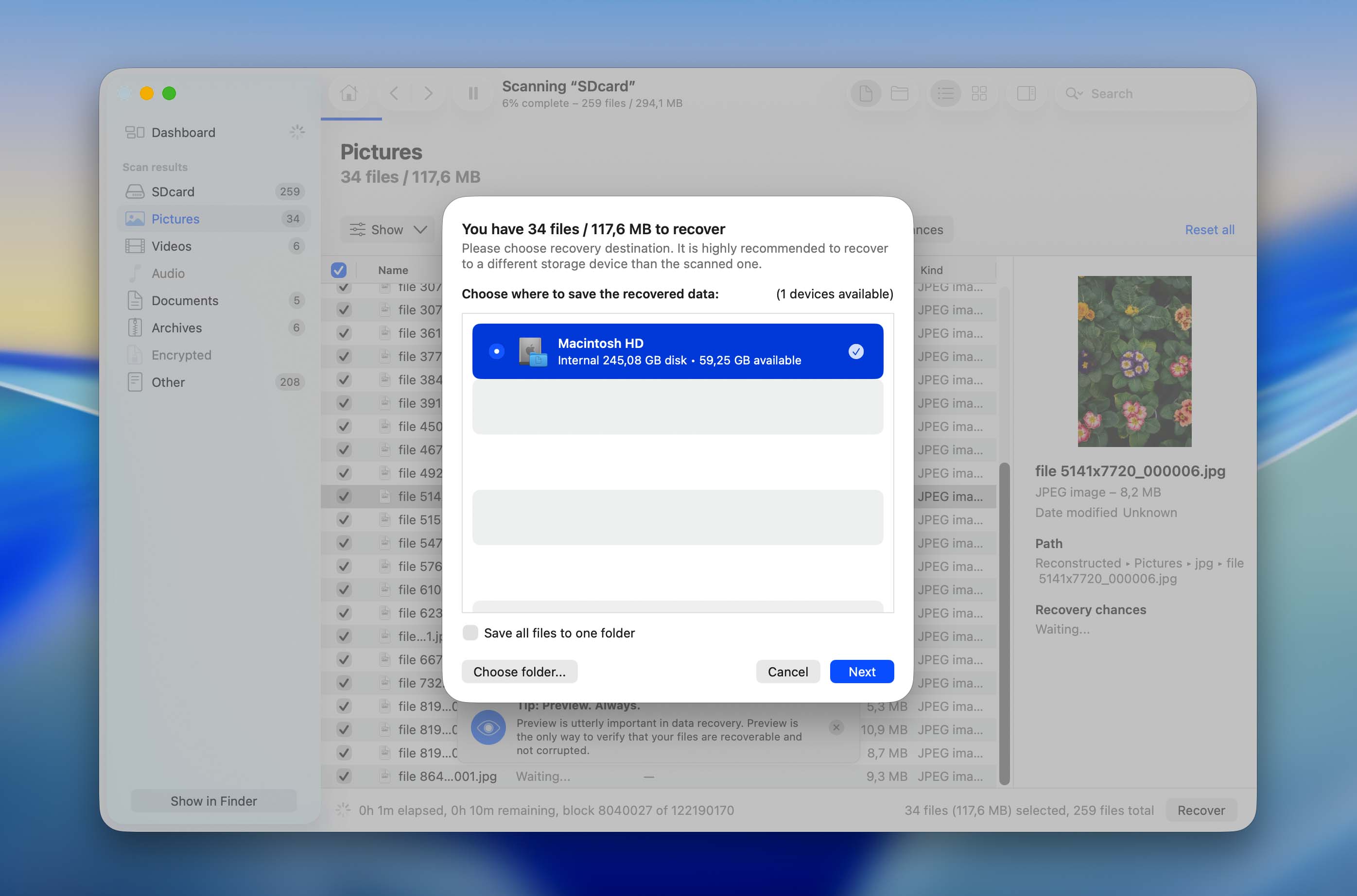Viewport: 1357px width, 896px height.
Task: Uncheck the file 514 row checkbox
Action: point(344,497)
